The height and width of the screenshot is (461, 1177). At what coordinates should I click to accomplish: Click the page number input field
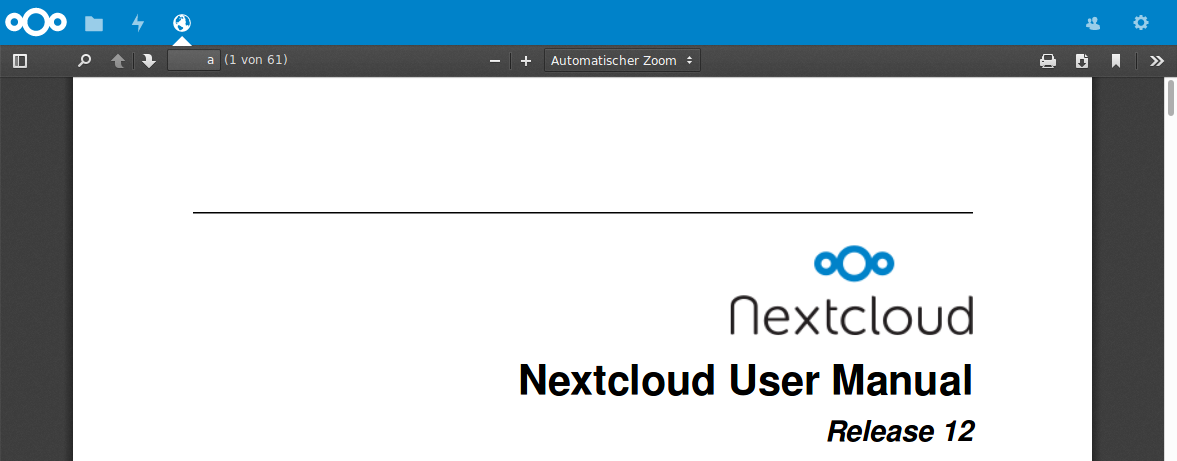point(193,61)
